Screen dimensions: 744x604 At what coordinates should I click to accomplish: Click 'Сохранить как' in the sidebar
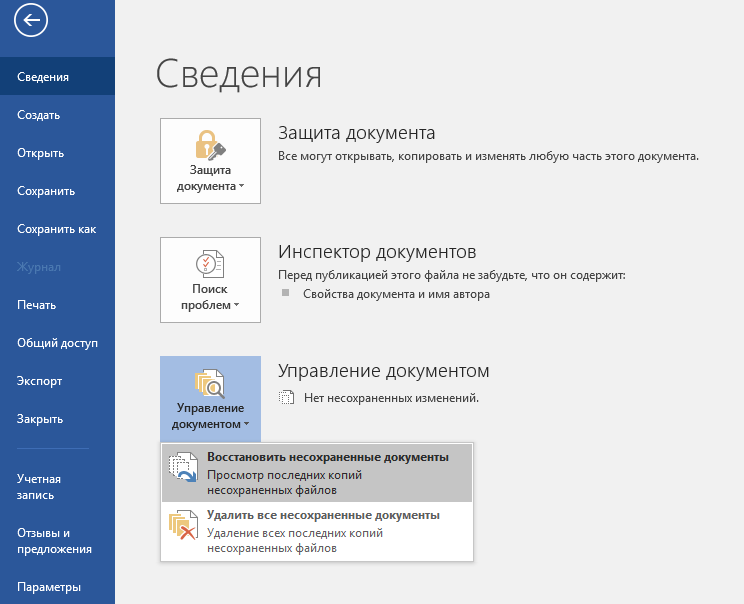coord(57,229)
